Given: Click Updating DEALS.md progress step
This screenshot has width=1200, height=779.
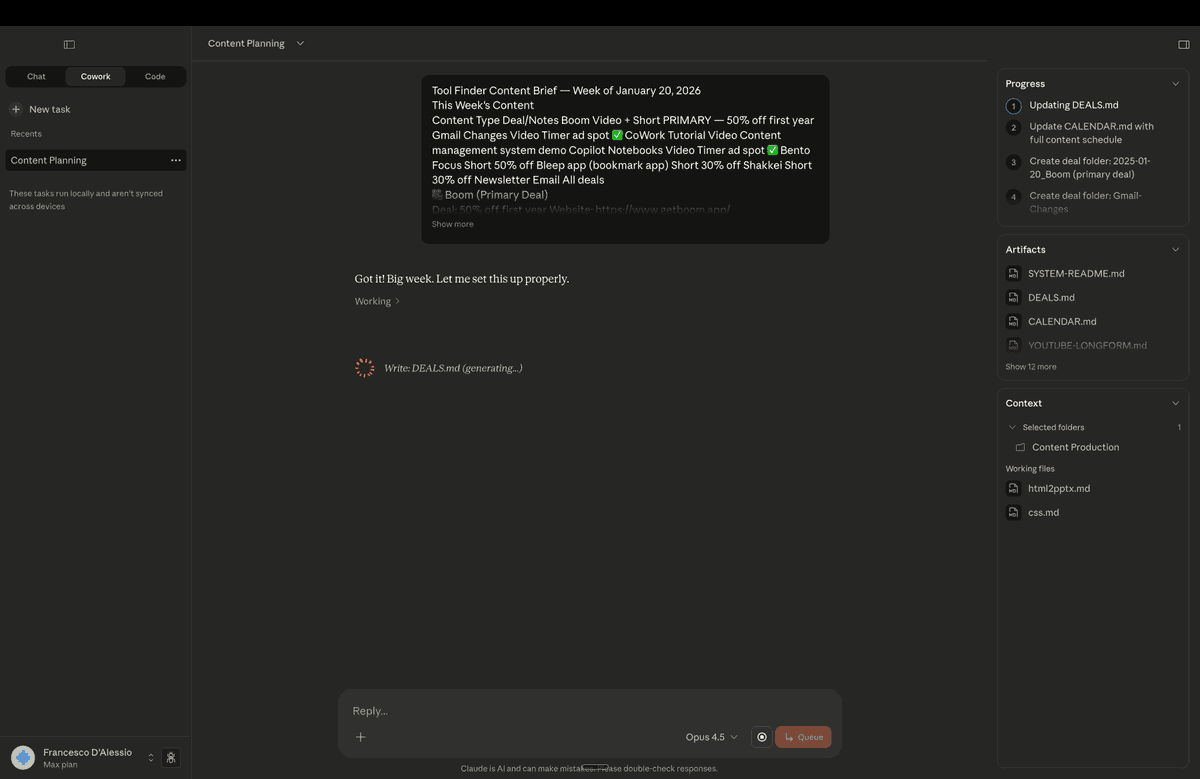Looking at the screenshot, I should [1074, 105].
